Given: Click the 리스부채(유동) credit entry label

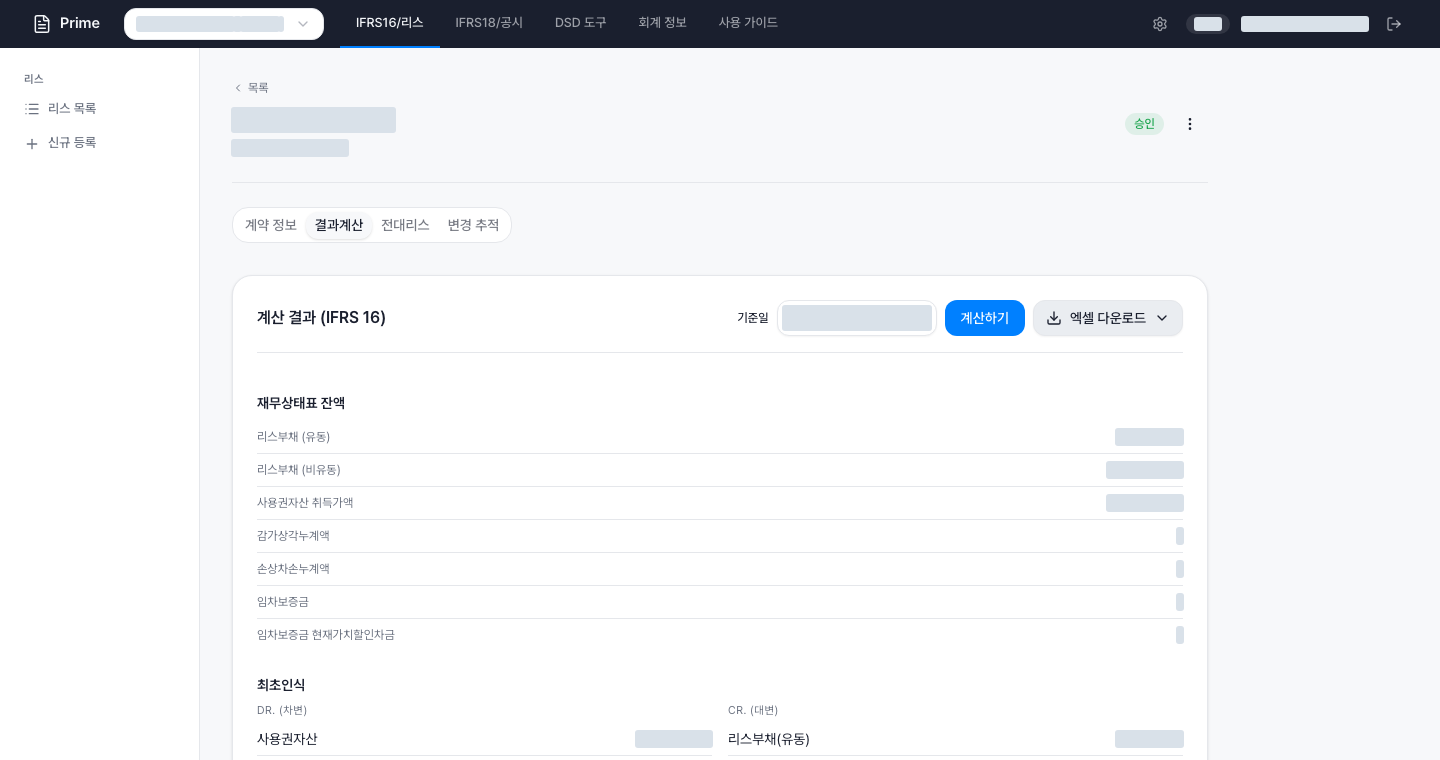Looking at the screenshot, I should (x=769, y=739).
